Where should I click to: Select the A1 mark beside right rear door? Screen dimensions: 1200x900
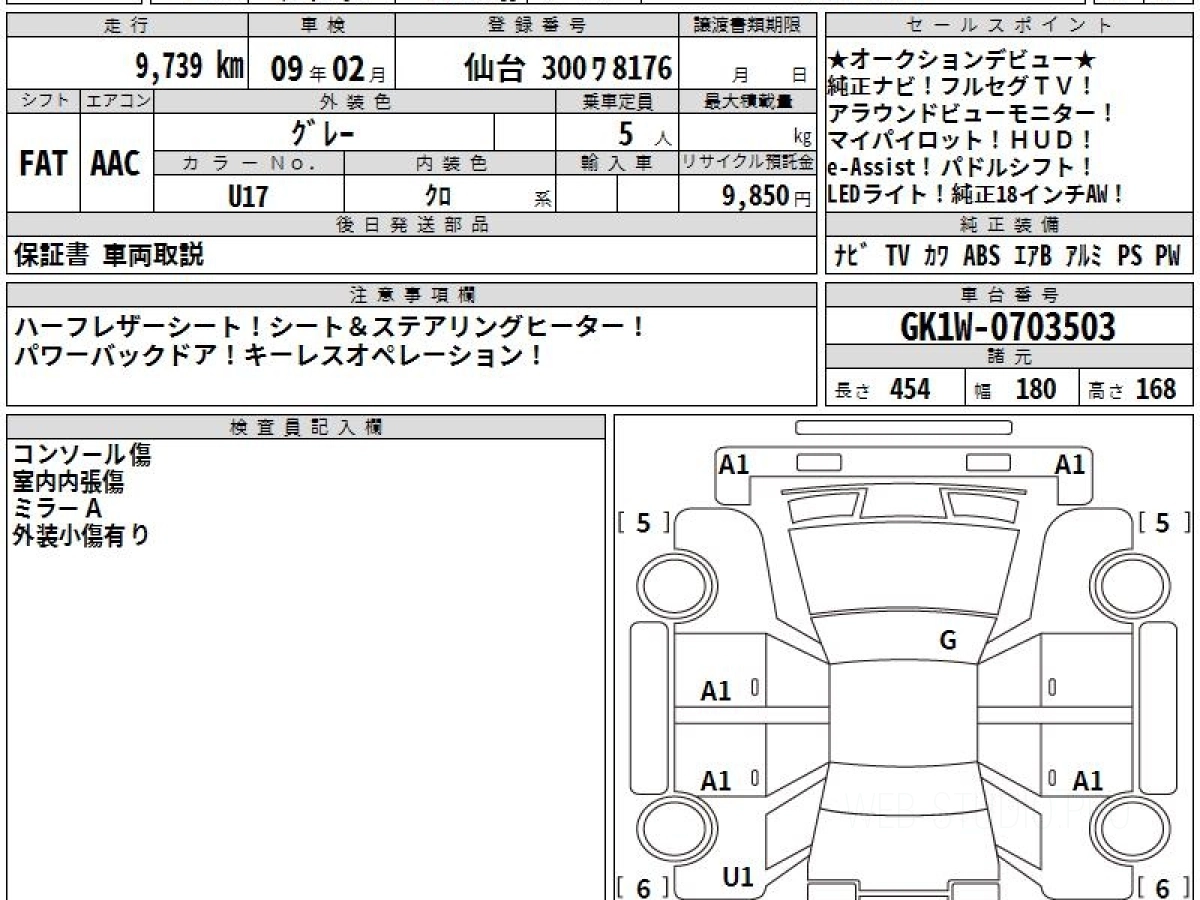point(1087,780)
